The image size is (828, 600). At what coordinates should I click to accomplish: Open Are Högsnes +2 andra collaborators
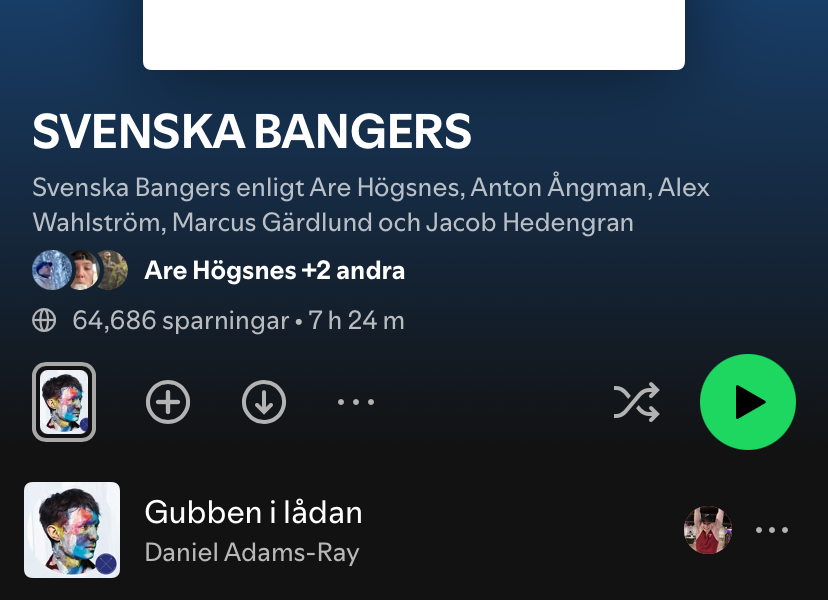(x=275, y=270)
